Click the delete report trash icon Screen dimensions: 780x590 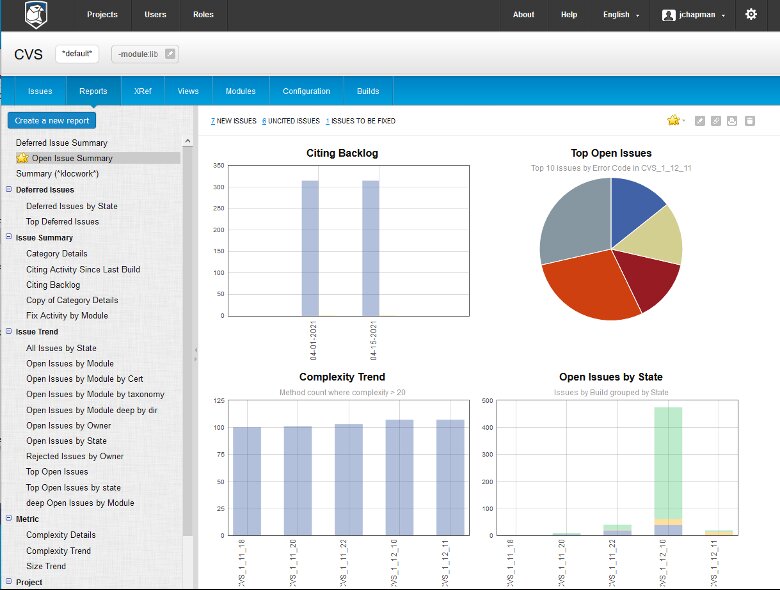tap(750, 121)
